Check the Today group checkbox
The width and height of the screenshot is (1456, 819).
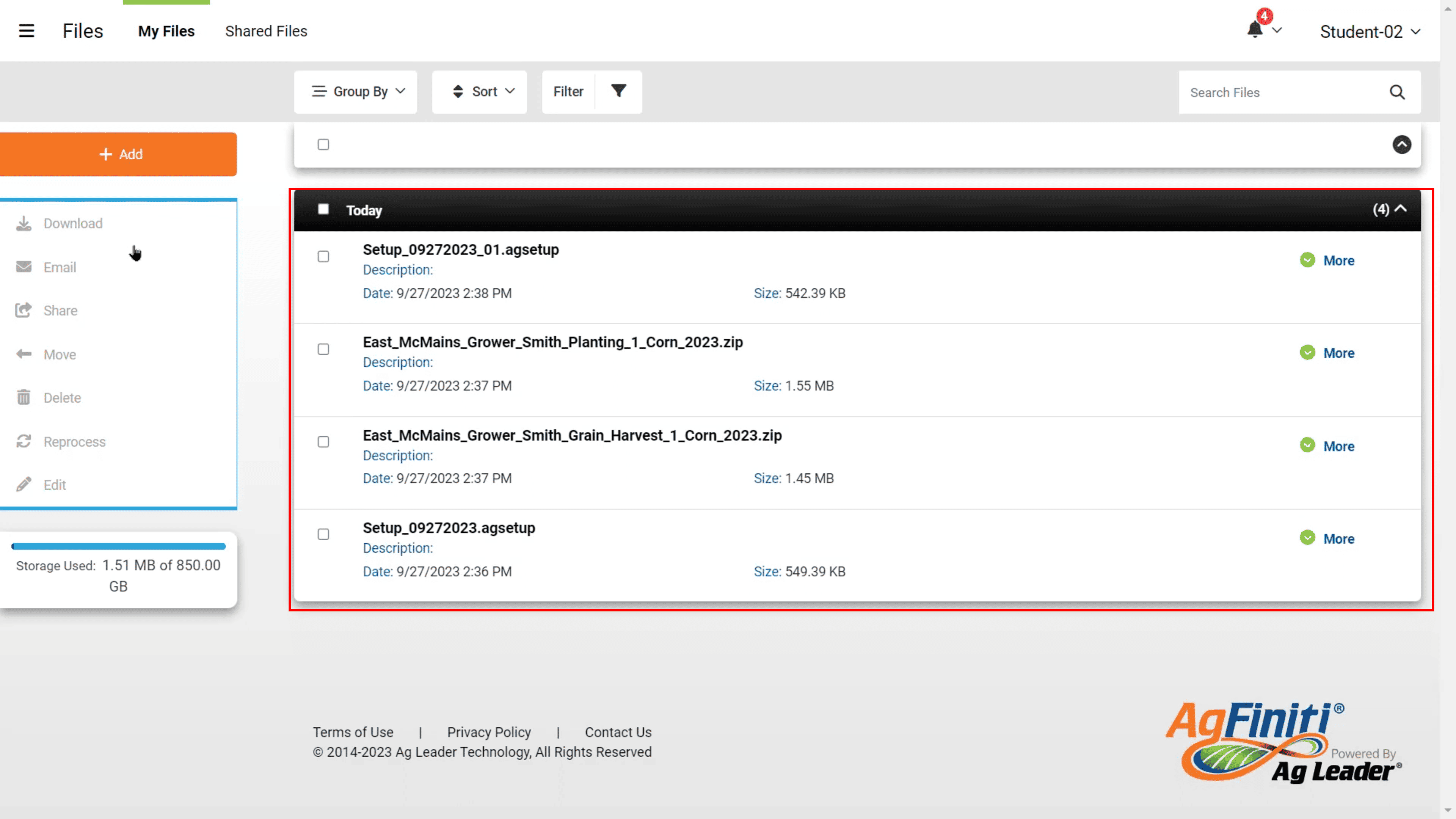pos(323,210)
